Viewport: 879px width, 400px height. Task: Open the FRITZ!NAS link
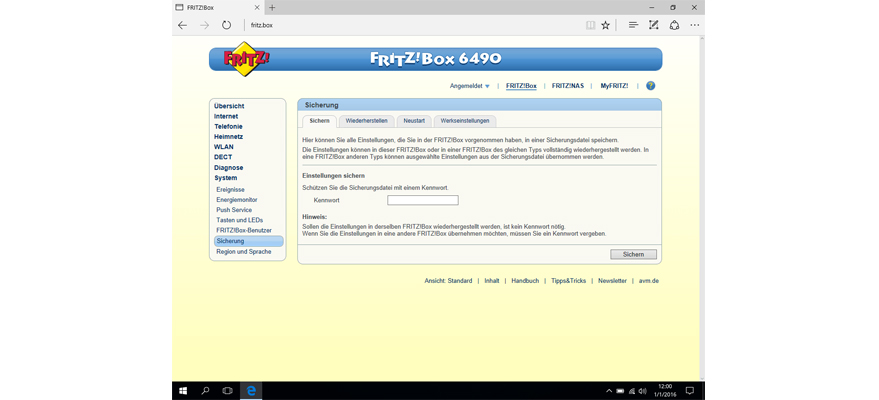click(x=568, y=86)
